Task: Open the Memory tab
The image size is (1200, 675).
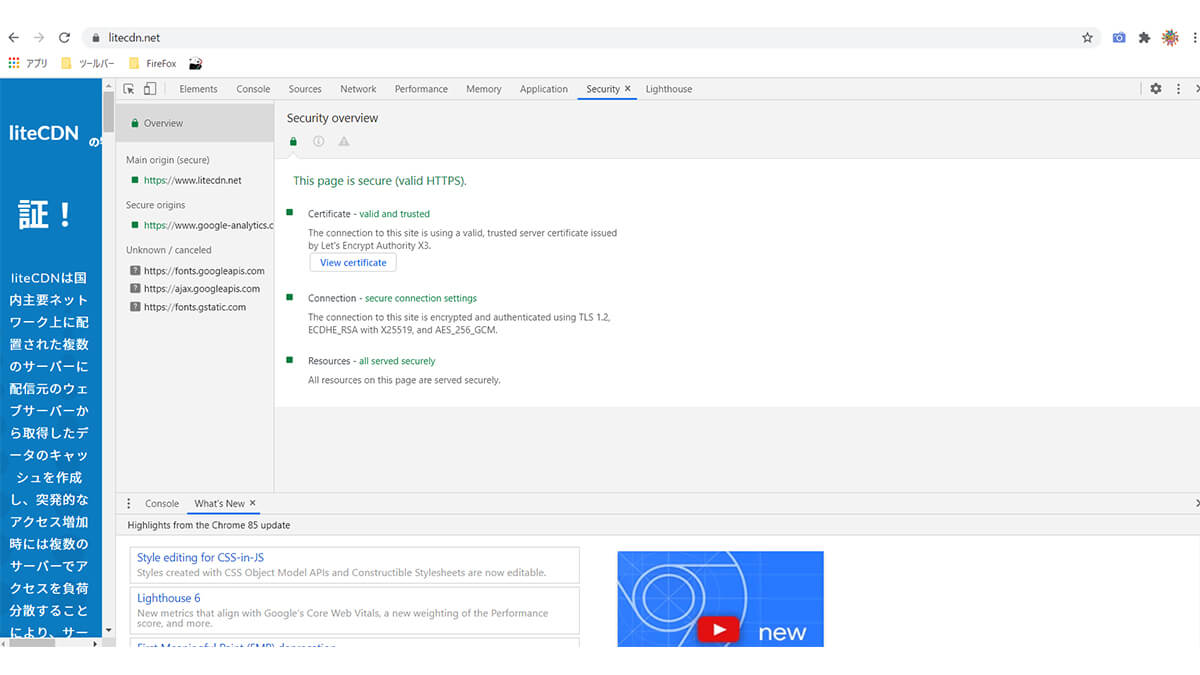Action: [x=483, y=89]
